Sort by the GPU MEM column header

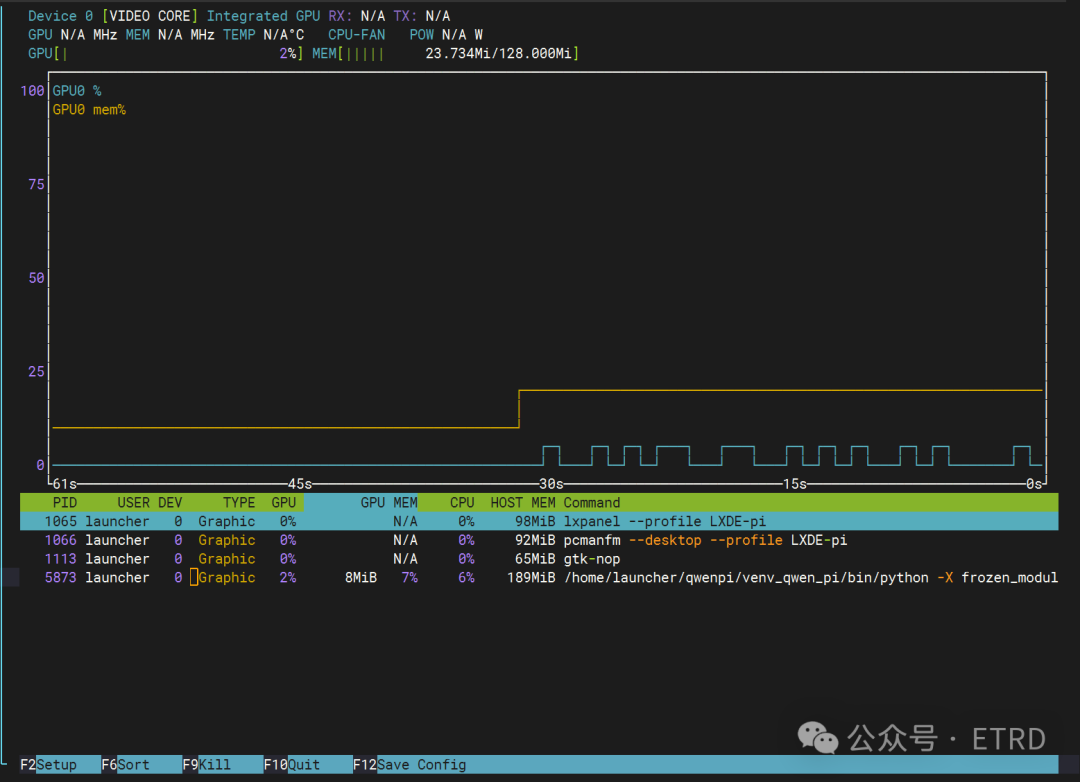(x=388, y=502)
